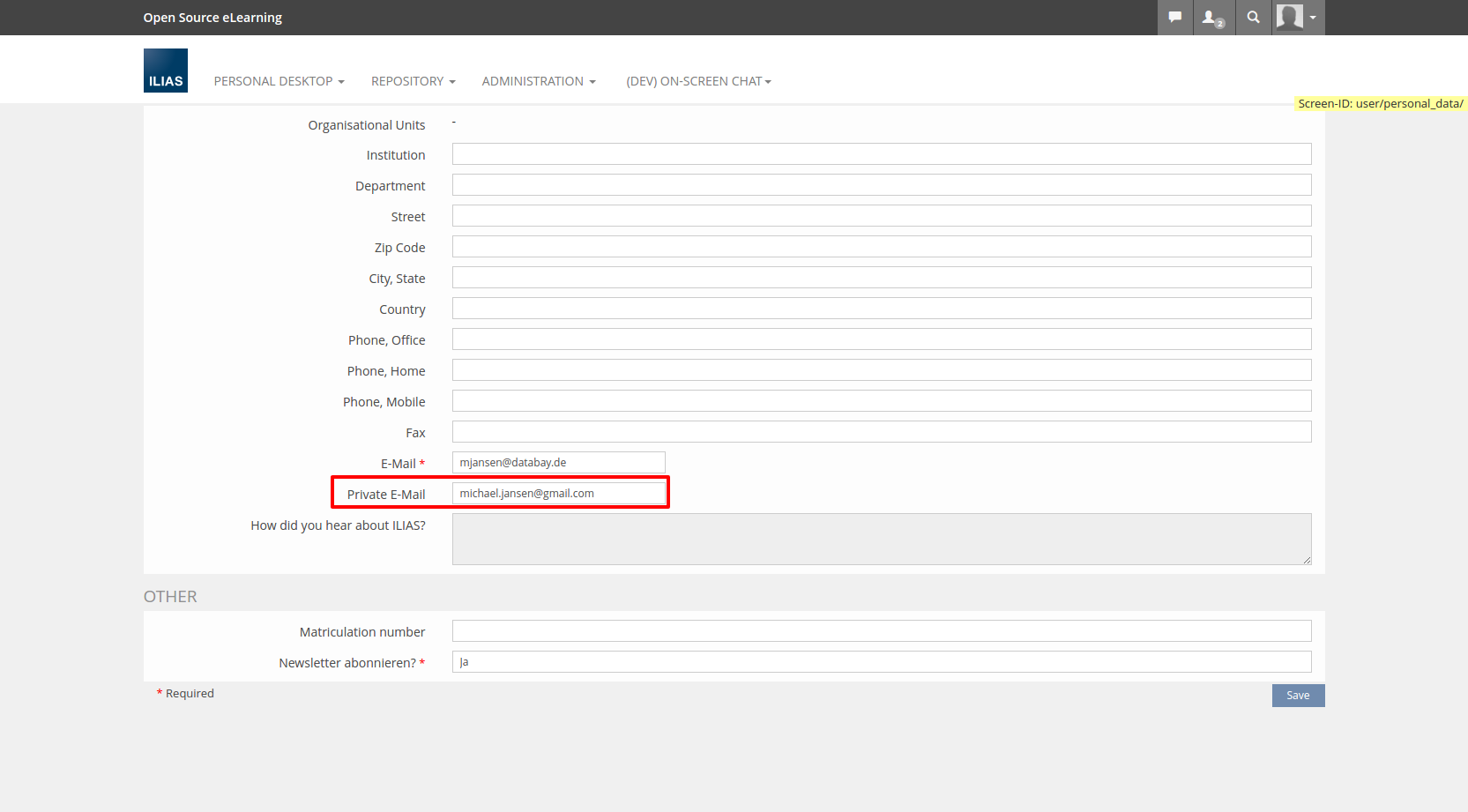Open the user avatar menu
Viewport: 1468px width, 812px height.
[x=1297, y=18]
